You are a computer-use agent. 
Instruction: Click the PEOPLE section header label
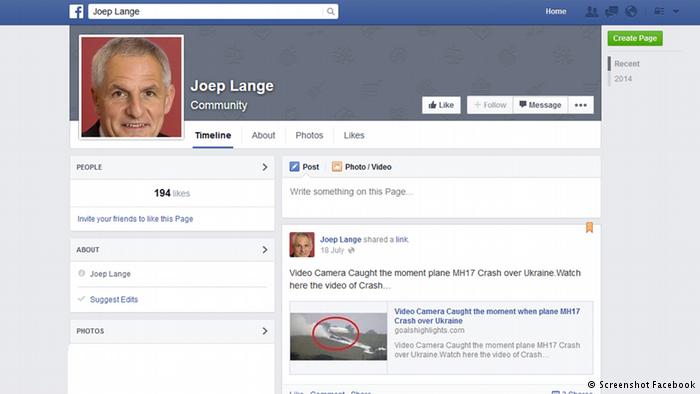tap(89, 167)
